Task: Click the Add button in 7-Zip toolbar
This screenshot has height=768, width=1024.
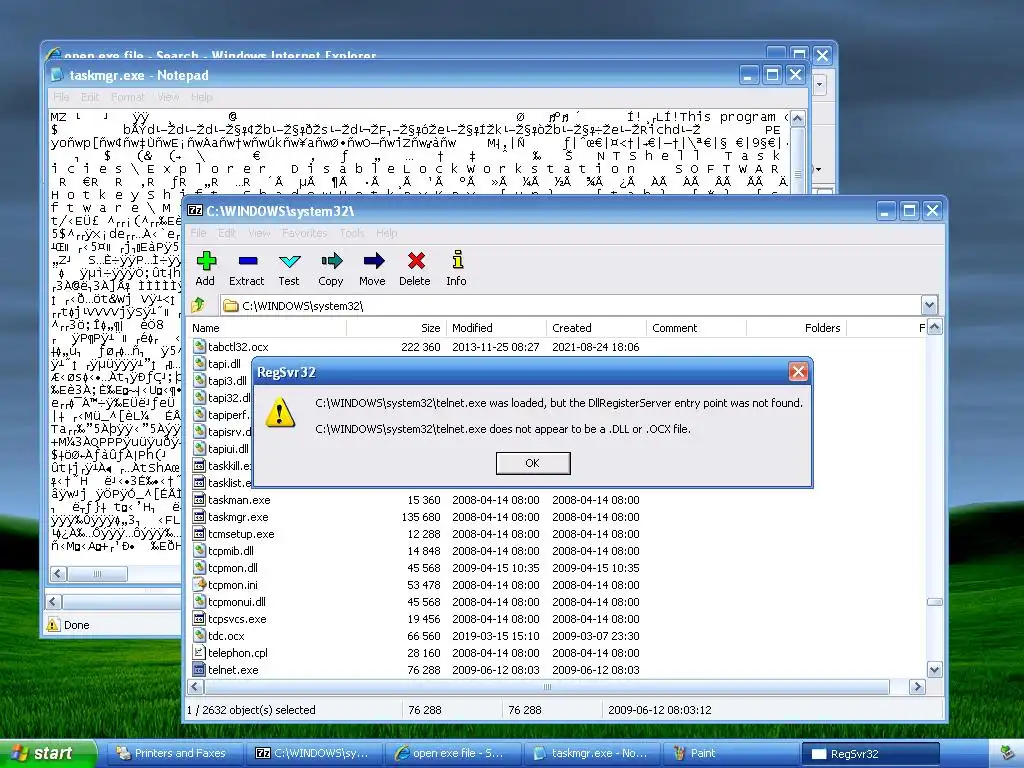Action: [206, 269]
